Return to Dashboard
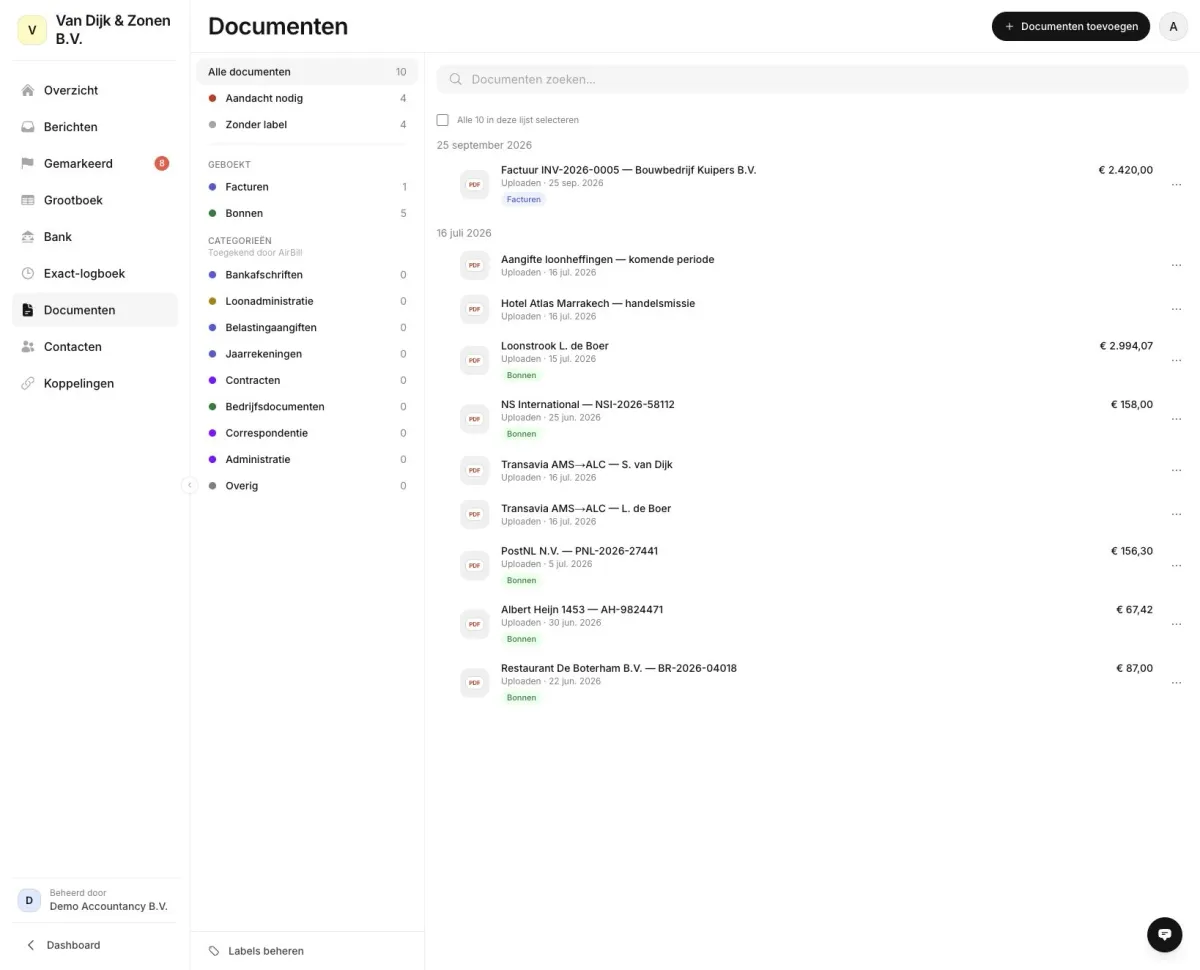The height and width of the screenshot is (970, 1200). (x=63, y=945)
